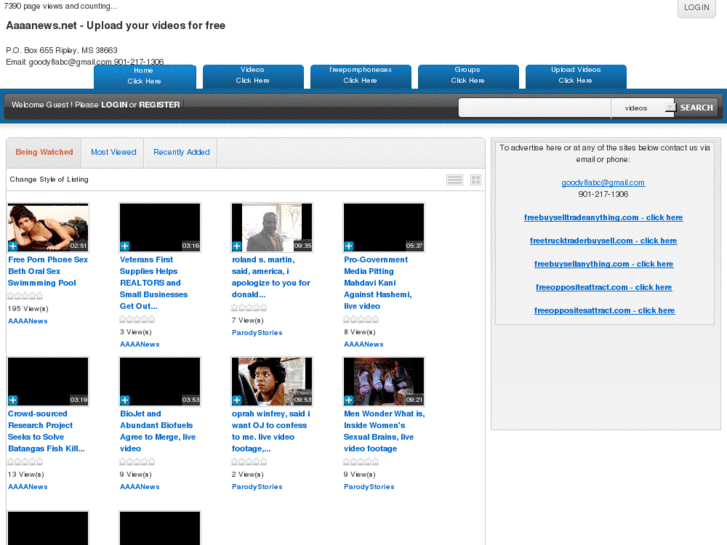The image size is (727, 545).
Task: Rate roland s. martin video with stars
Action: 249,308
